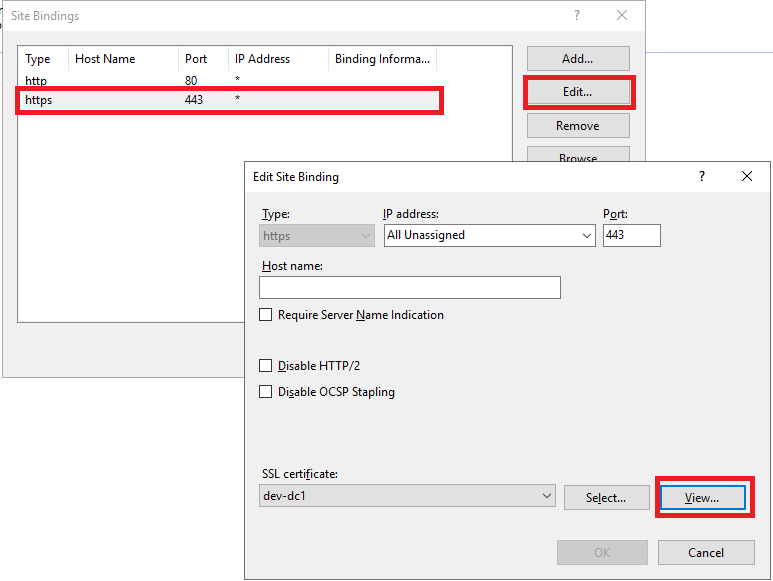
Task: Click the Port field showing 443
Action: tap(631, 235)
